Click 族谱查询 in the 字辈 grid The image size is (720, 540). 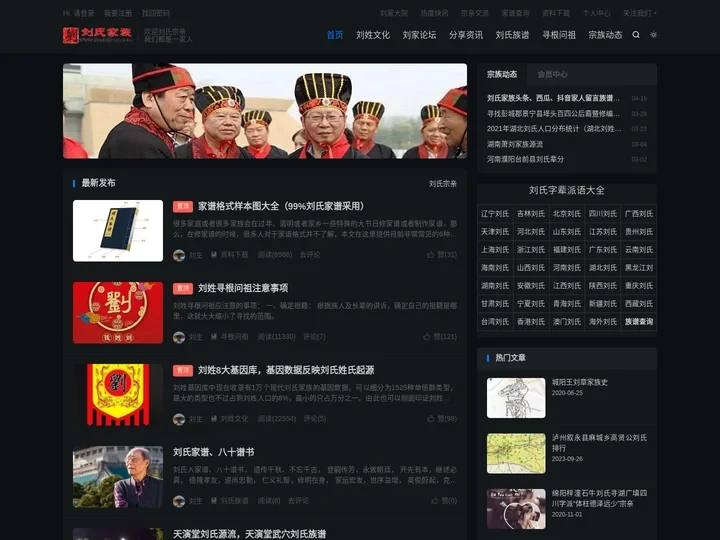pyautogui.click(x=639, y=321)
